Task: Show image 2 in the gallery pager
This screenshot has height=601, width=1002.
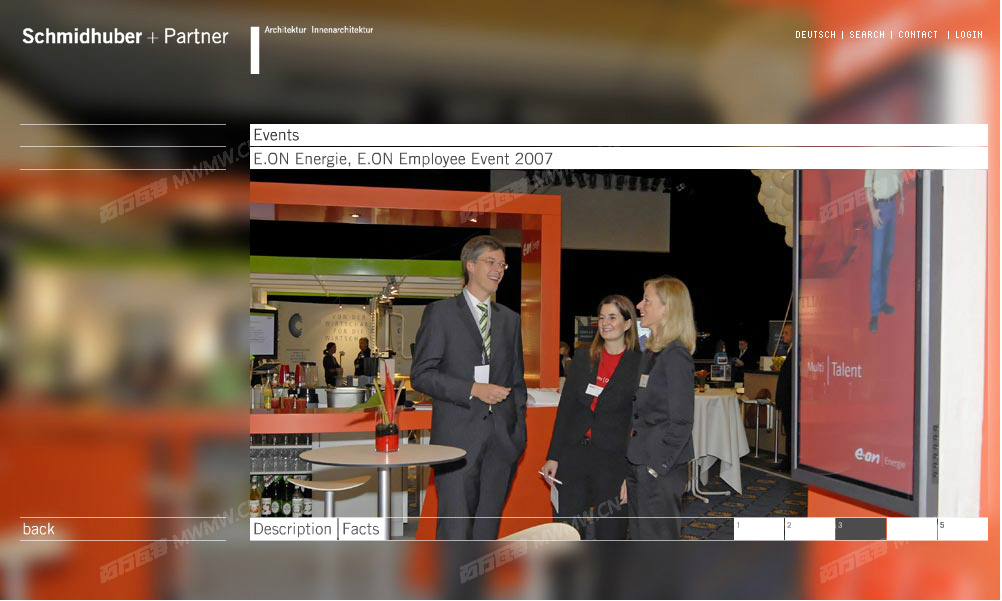Action: point(810,529)
